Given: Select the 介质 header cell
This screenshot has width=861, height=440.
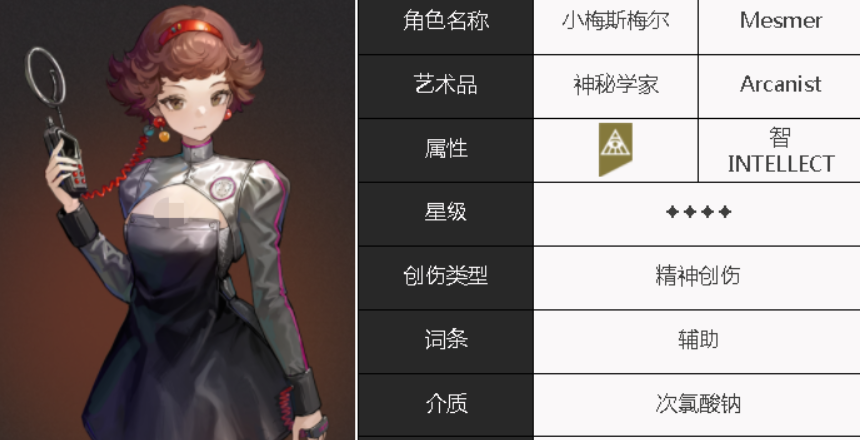Looking at the screenshot, I should click(x=445, y=405).
